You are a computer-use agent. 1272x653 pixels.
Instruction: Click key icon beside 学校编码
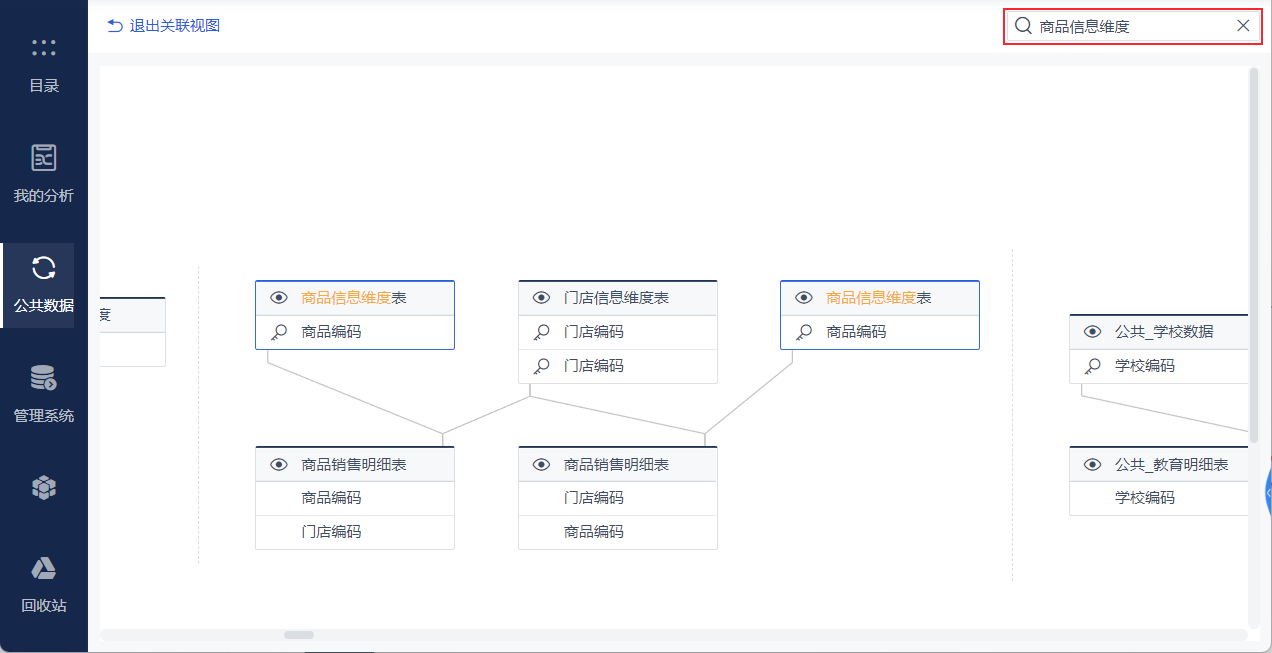click(1093, 366)
